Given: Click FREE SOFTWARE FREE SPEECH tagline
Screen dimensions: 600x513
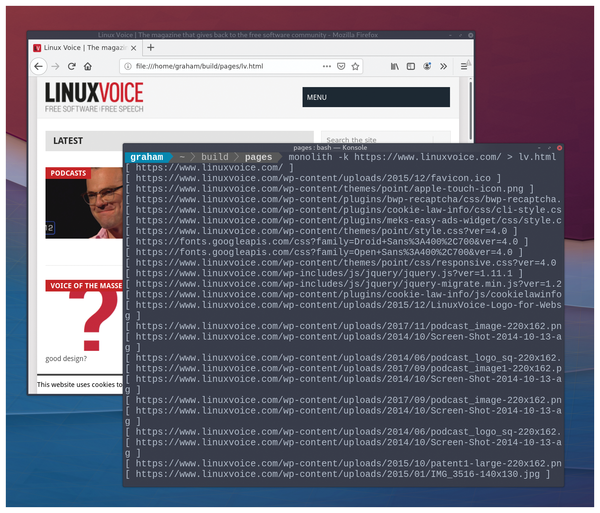Looking at the screenshot, I should [x=94, y=109].
